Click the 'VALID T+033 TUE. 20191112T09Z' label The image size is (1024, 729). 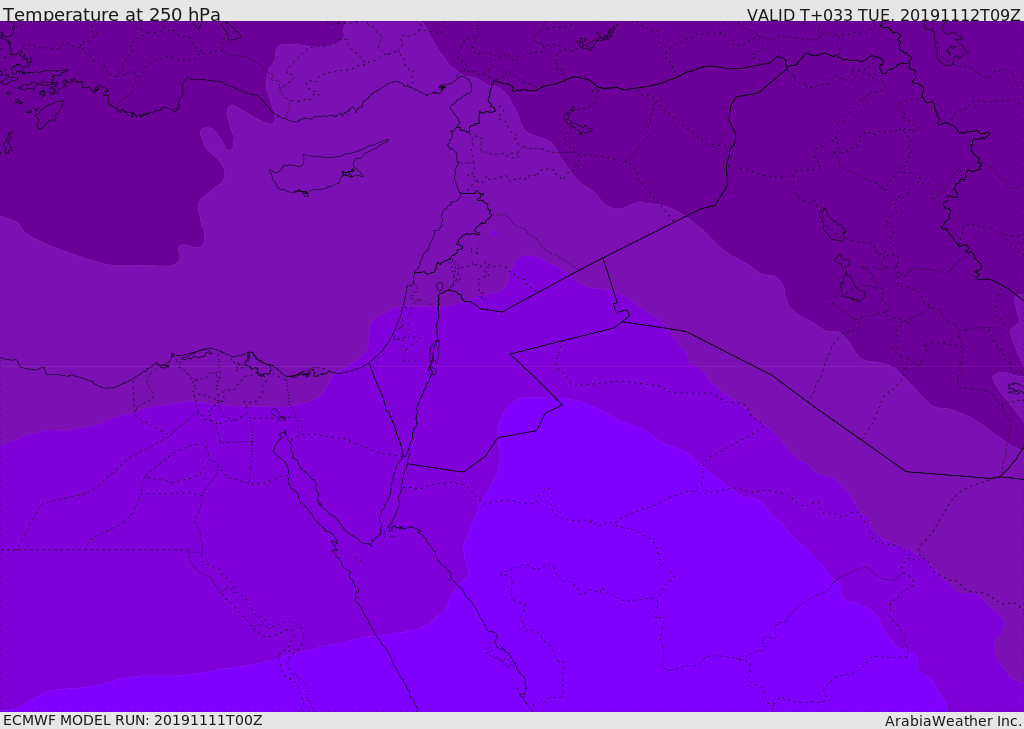[x=884, y=15]
